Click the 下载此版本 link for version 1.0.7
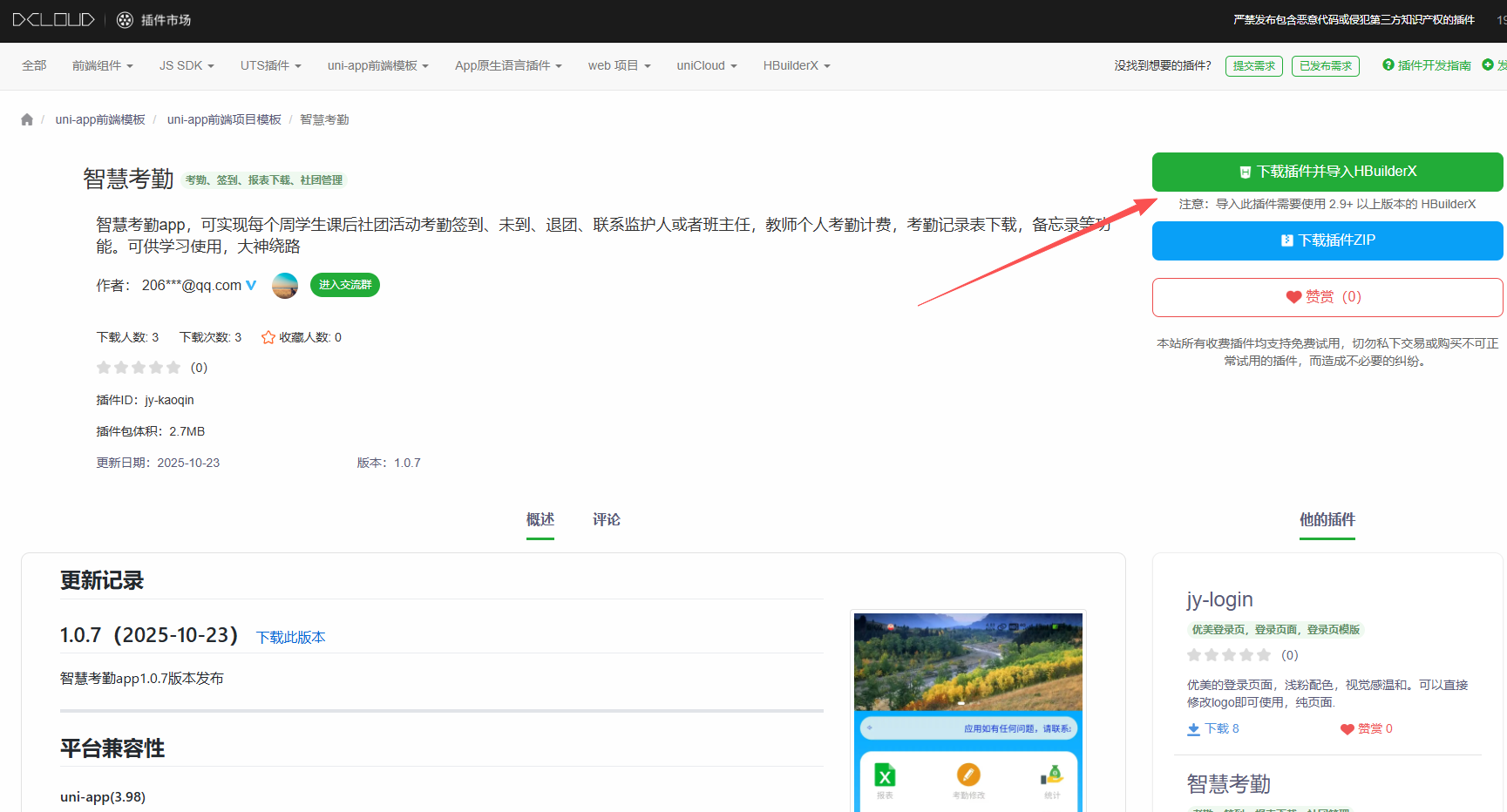 290,637
